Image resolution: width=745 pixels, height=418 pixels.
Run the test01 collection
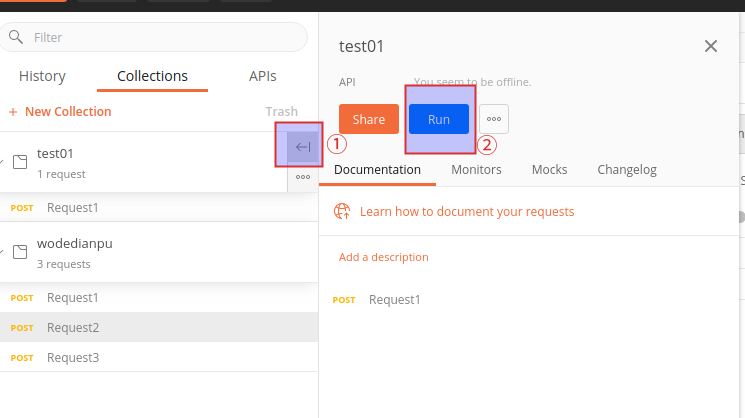pos(439,119)
